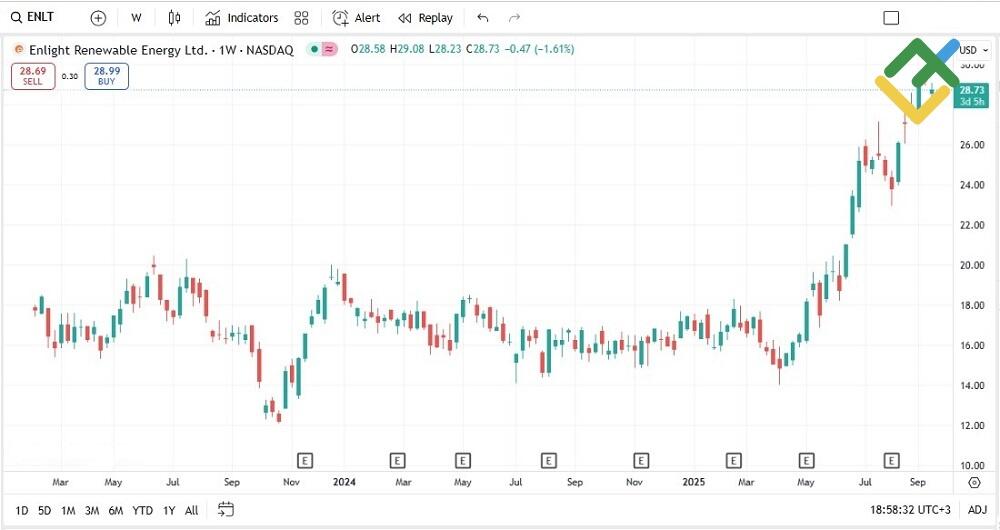The image size is (1000, 530).
Task: Click earnings E marker near Mar 2024
Action: (x=397, y=460)
